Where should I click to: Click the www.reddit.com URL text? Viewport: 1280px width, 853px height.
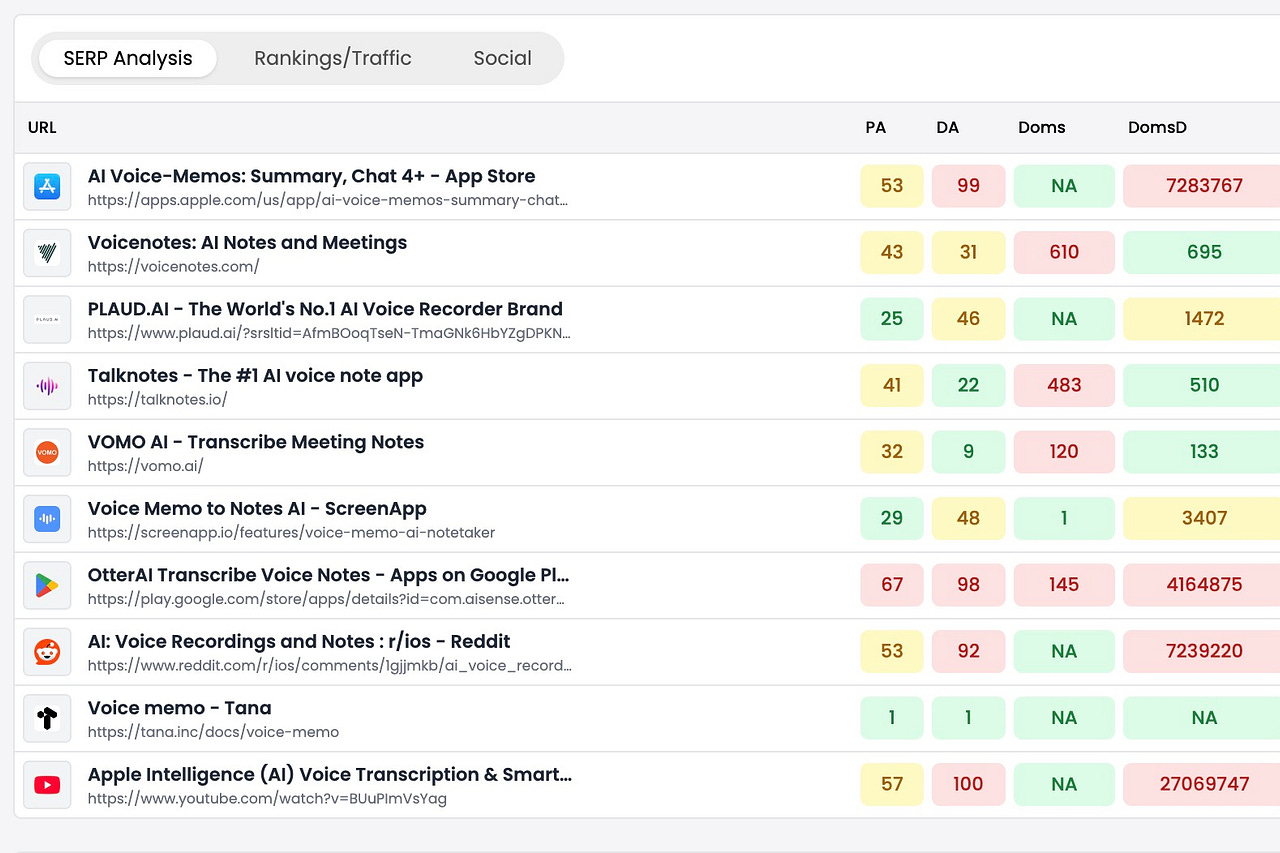tap(330, 665)
